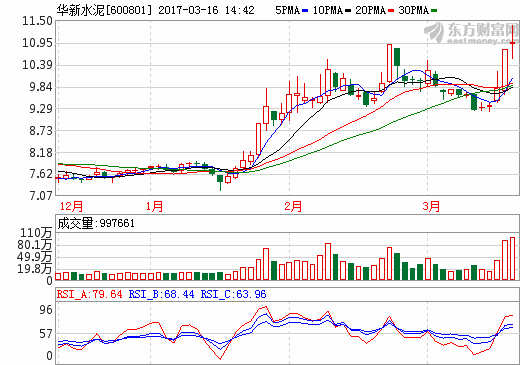This screenshot has width=520, height=365.
Task: Click the eastmoney watermark logo
Action: pyautogui.click(x=471, y=33)
